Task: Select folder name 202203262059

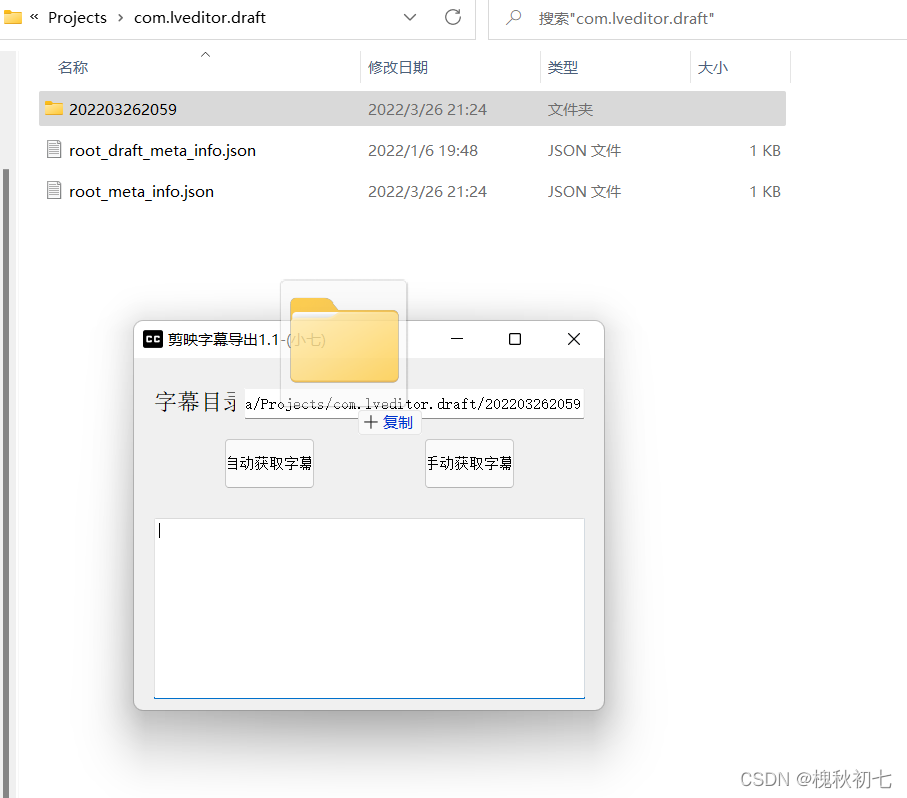Action: pyautogui.click(x=123, y=109)
